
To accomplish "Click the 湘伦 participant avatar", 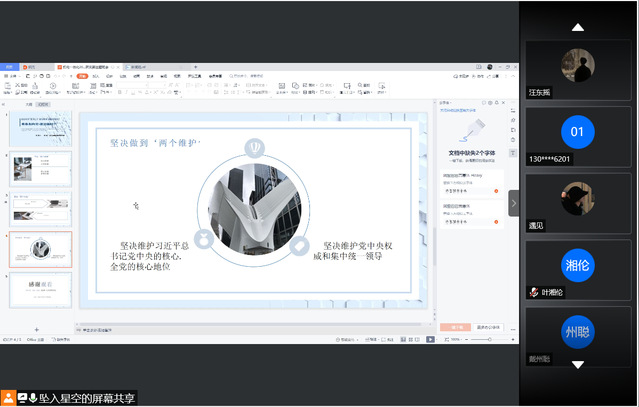I will (576, 265).
